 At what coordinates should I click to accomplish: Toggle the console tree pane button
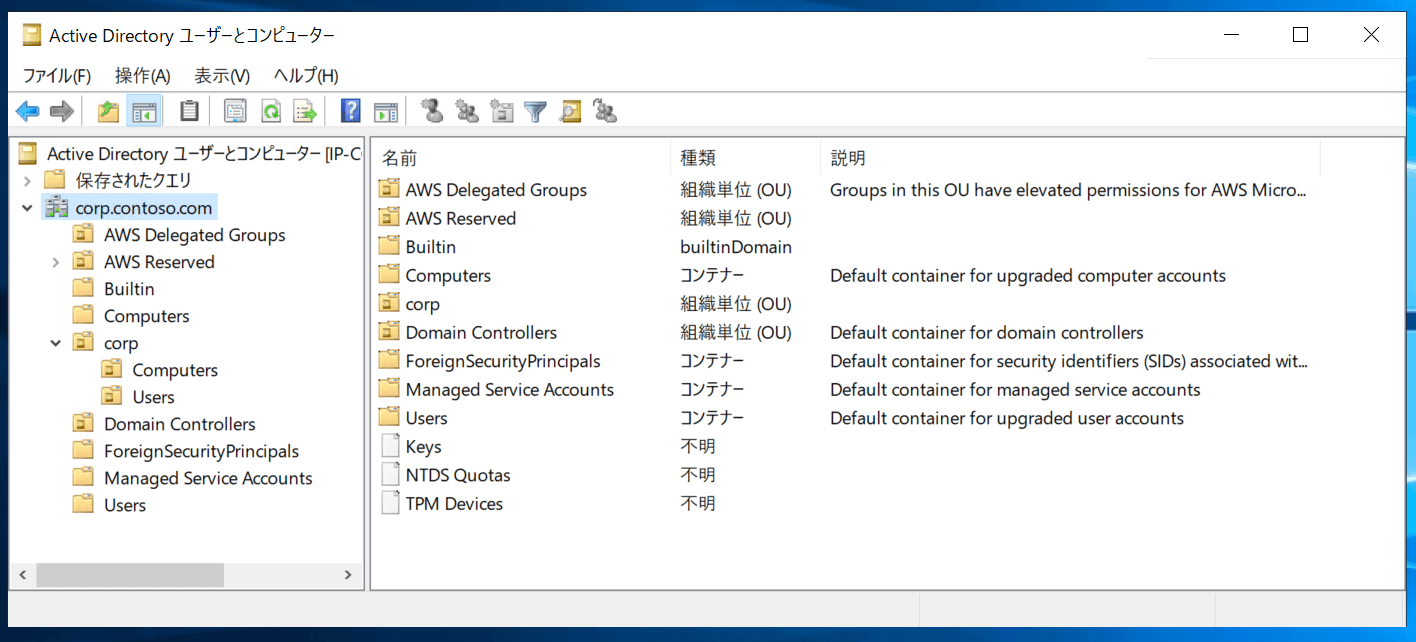coord(144,111)
